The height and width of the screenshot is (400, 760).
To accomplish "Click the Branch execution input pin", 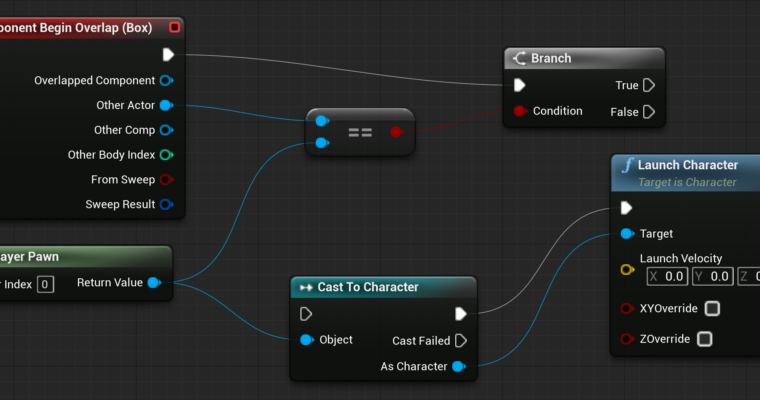I will (x=520, y=85).
